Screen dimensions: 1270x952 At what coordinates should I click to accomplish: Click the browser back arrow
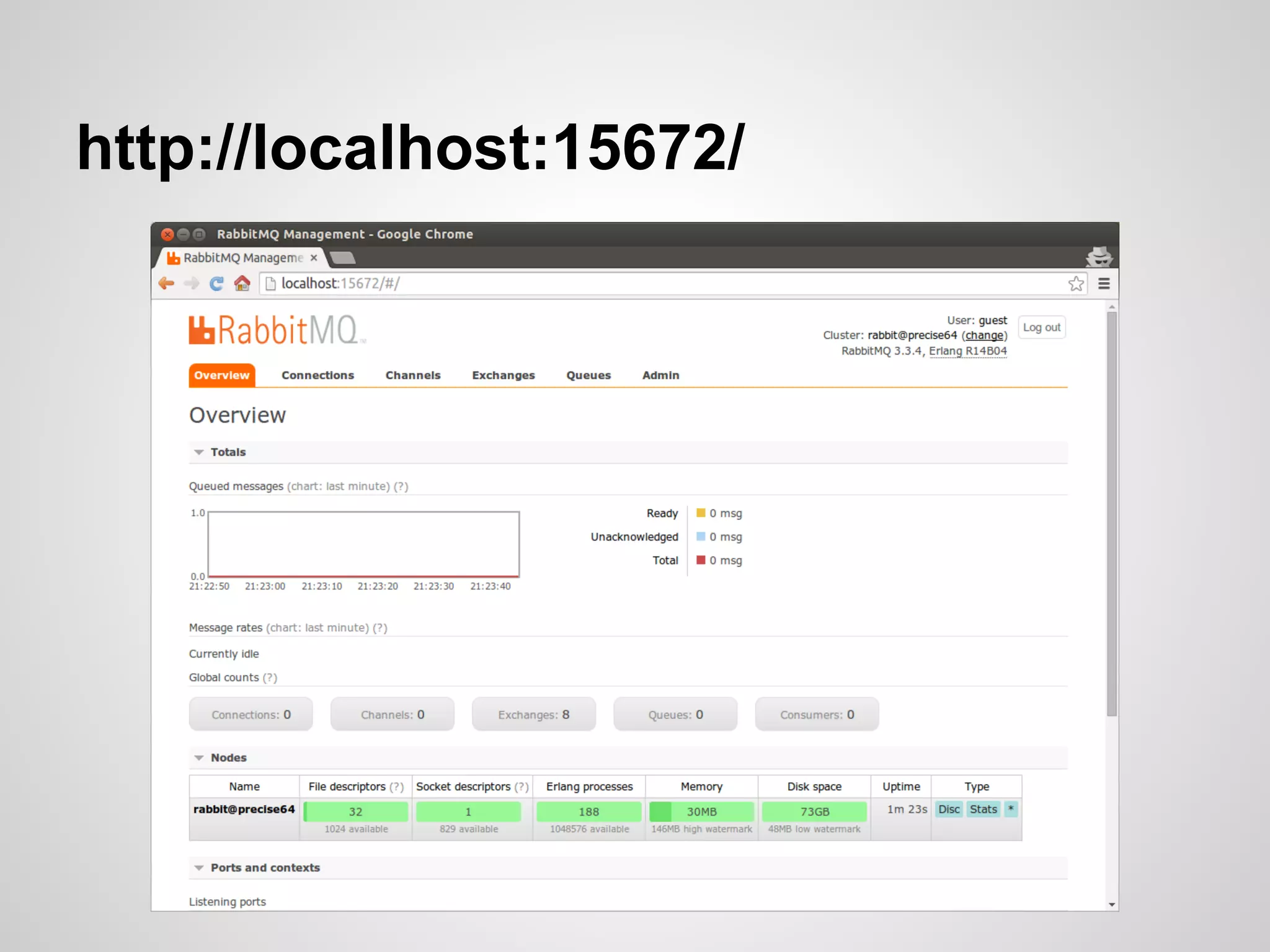point(166,283)
